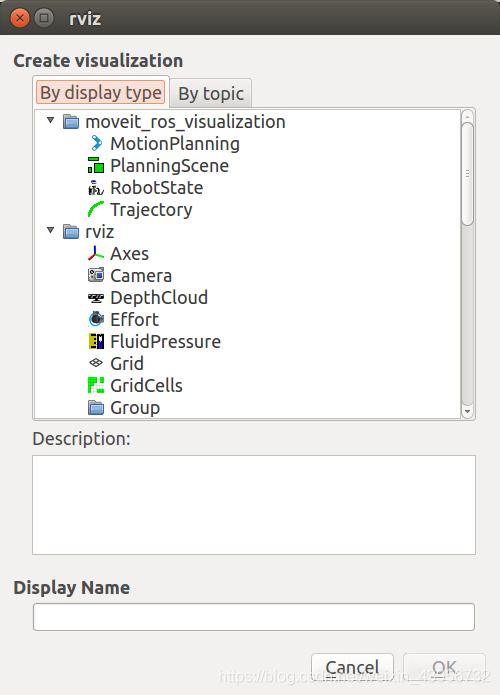Choose the PlanningScene text row
This screenshot has height=695, width=500.
(x=169, y=166)
